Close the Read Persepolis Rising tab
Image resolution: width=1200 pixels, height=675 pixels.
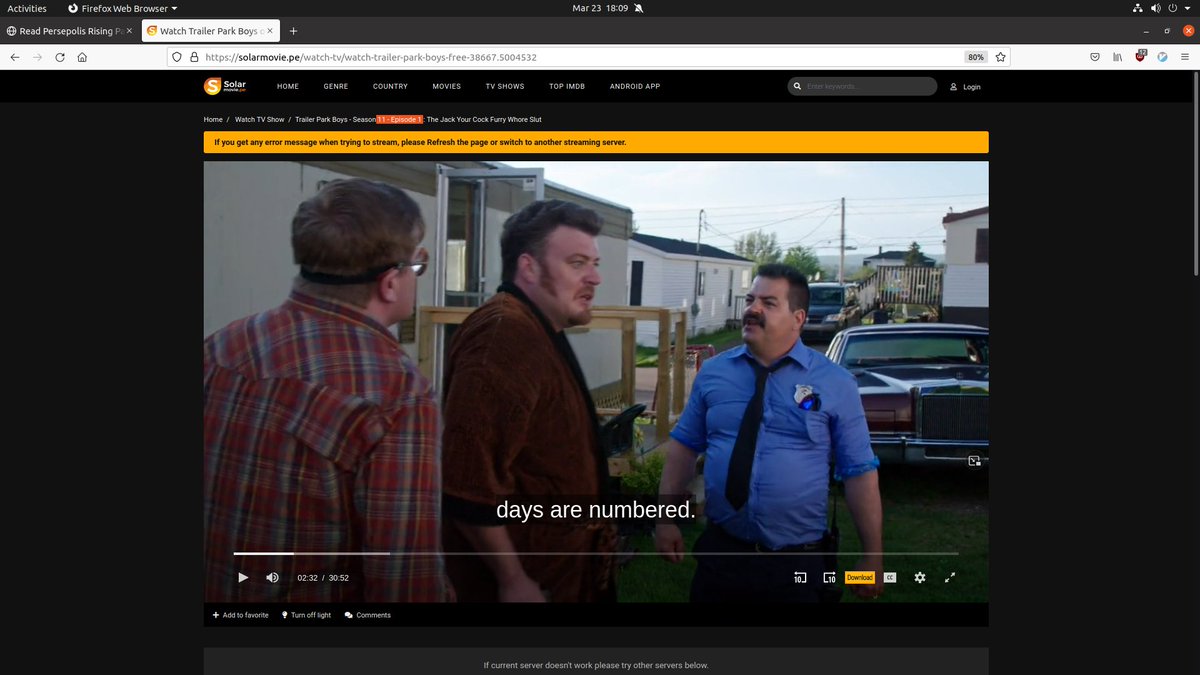click(x=129, y=31)
